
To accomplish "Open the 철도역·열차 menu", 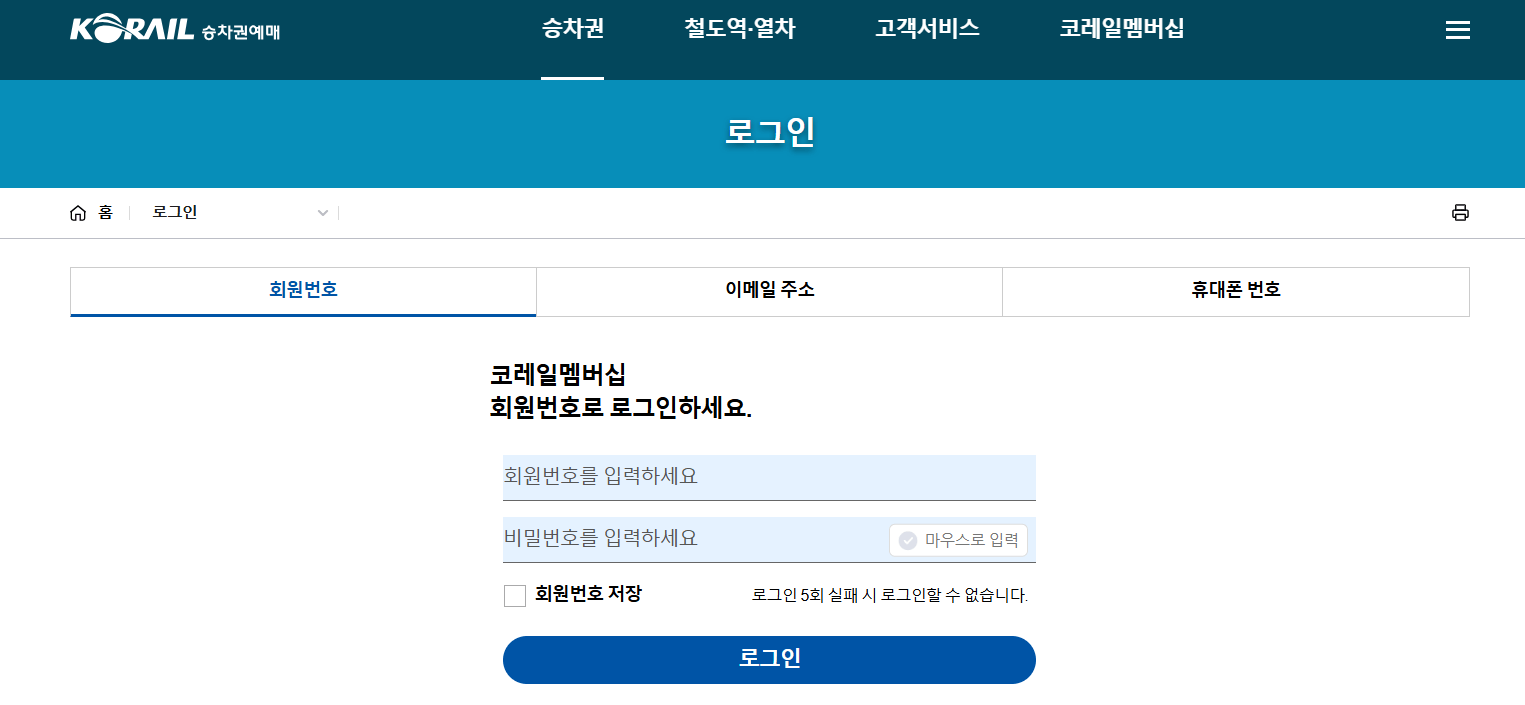I will tap(738, 29).
